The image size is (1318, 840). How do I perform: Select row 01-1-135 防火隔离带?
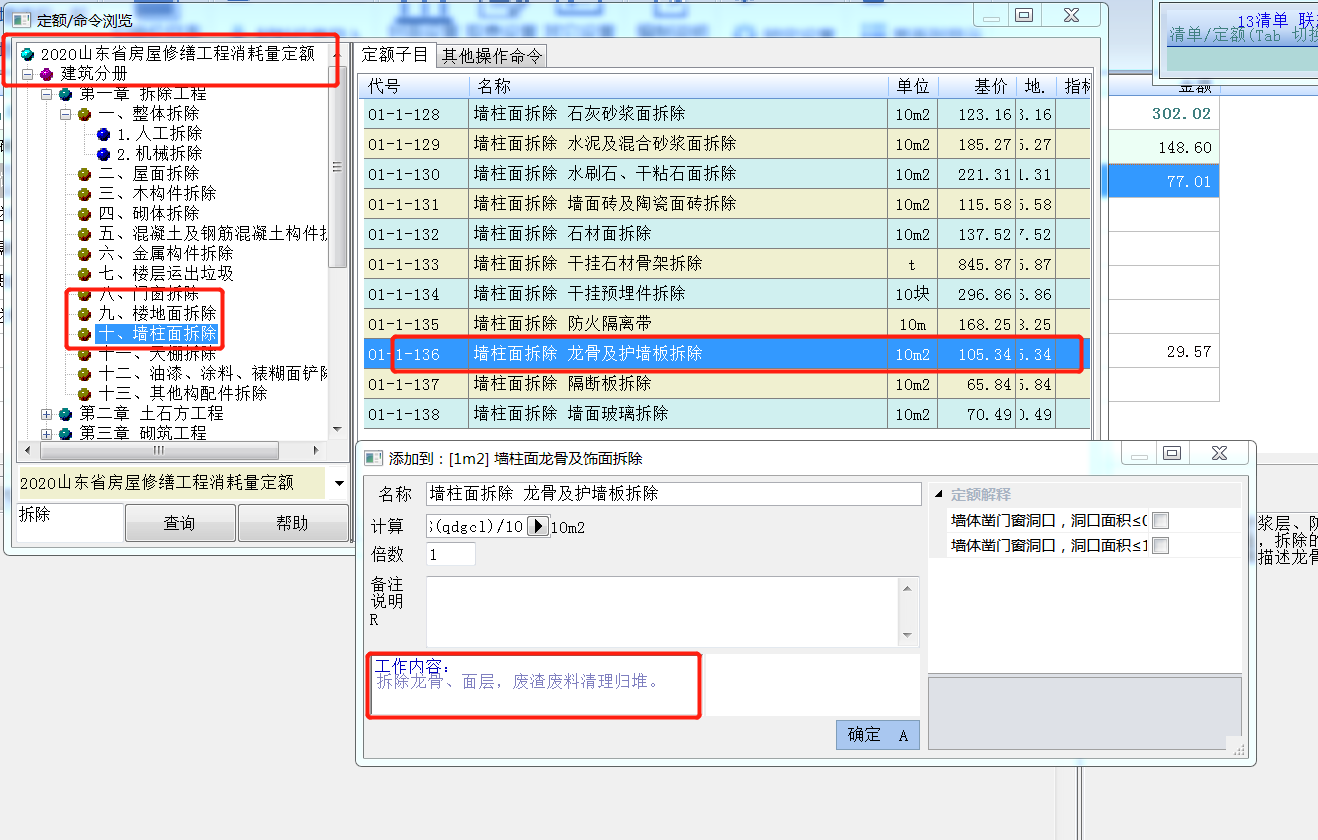(x=726, y=324)
